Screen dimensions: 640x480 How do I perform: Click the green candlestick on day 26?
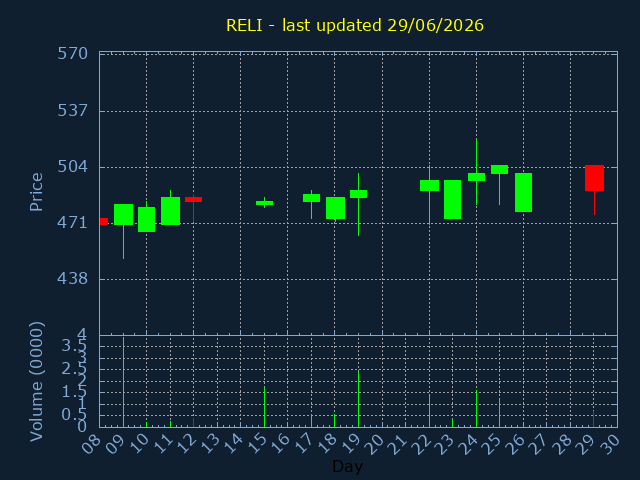[x=523, y=193]
